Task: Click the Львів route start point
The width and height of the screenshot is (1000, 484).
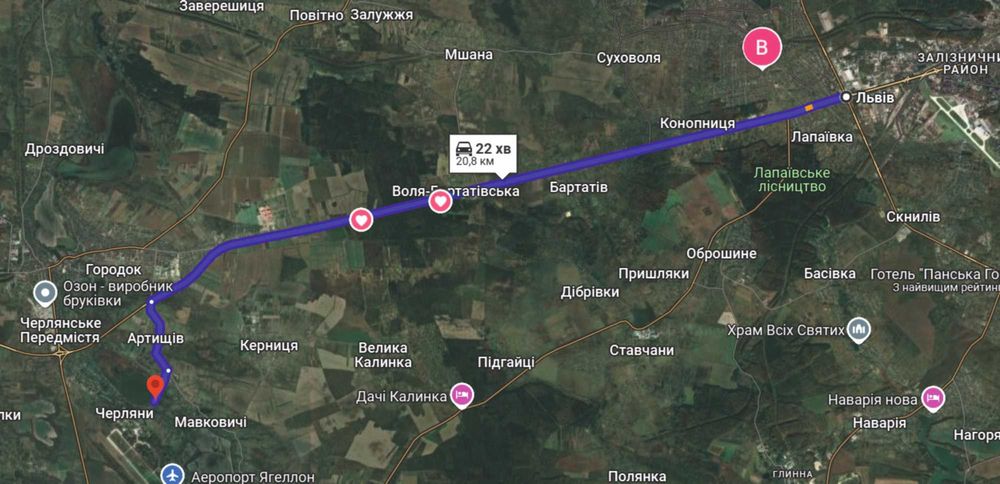Action: [846, 97]
